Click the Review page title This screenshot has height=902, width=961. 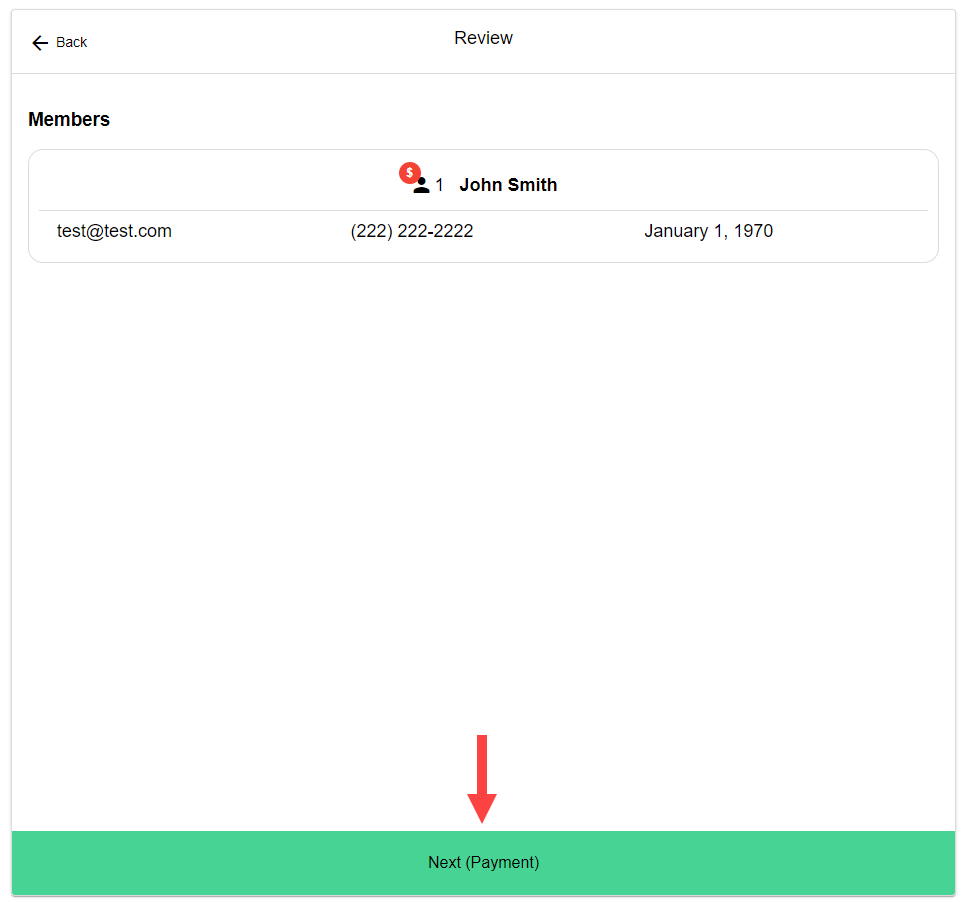(x=483, y=38)
